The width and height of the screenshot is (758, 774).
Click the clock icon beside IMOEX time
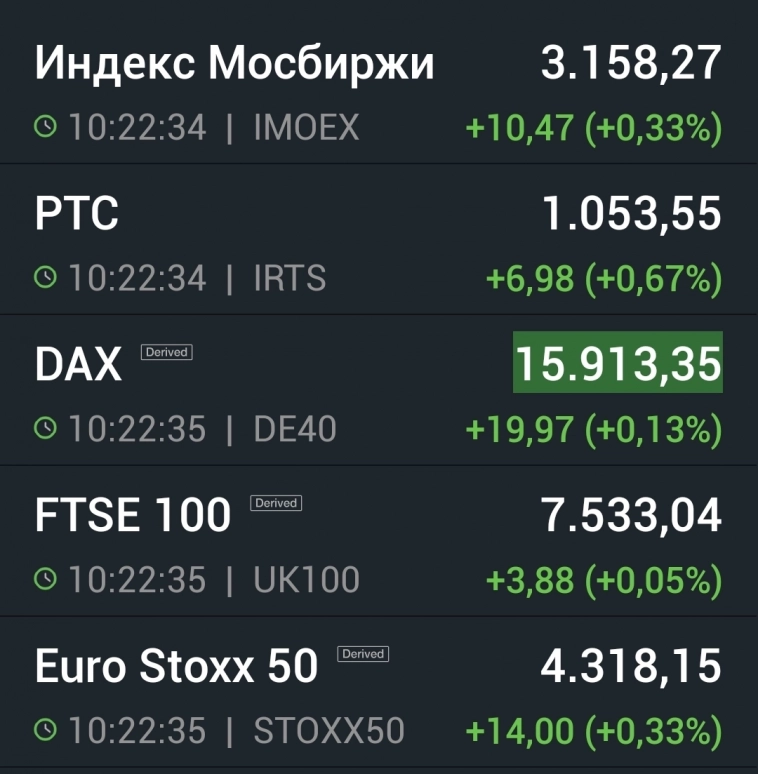[46, 127]
